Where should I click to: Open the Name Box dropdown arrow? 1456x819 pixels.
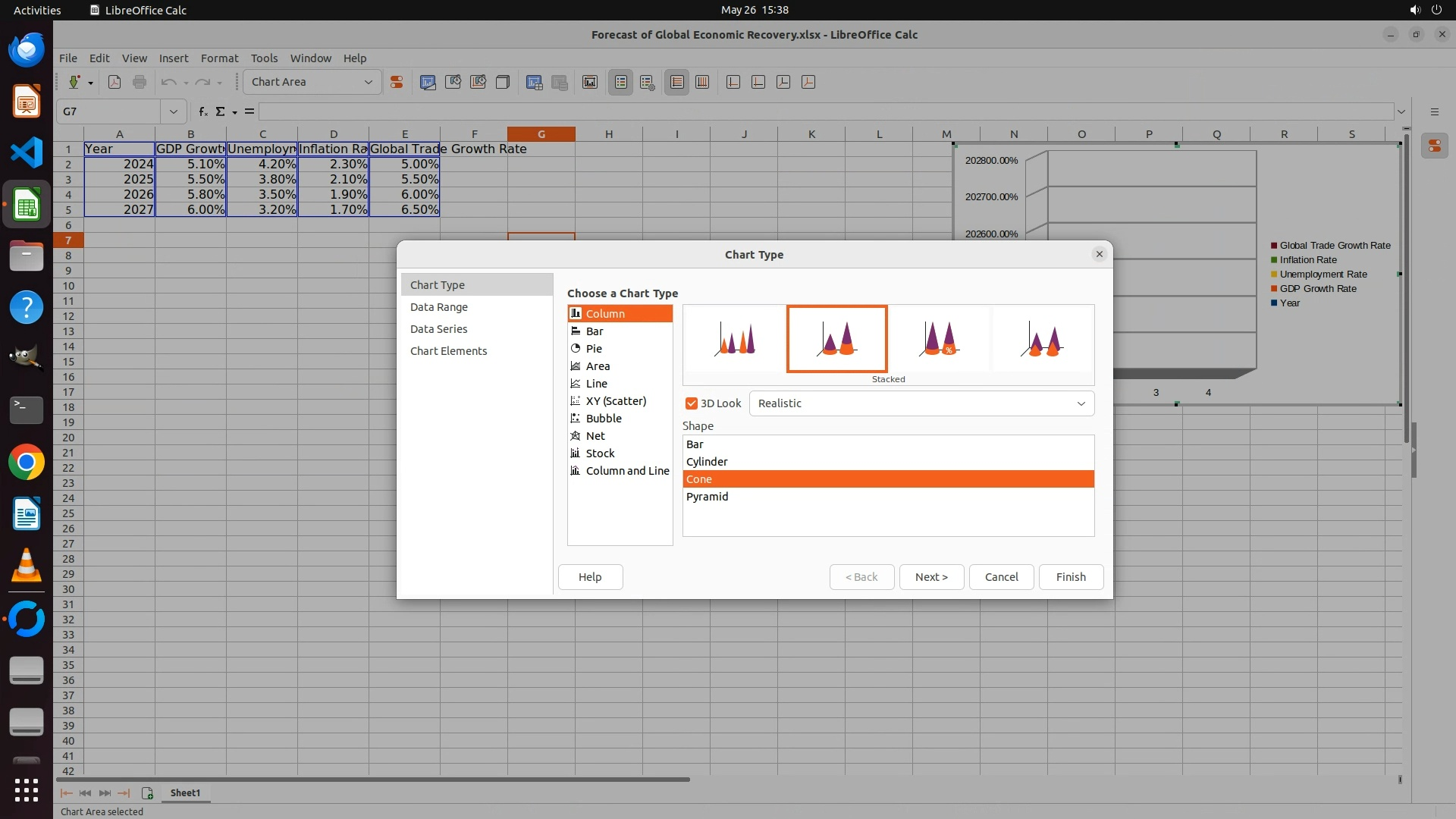[x=173, y=111]
